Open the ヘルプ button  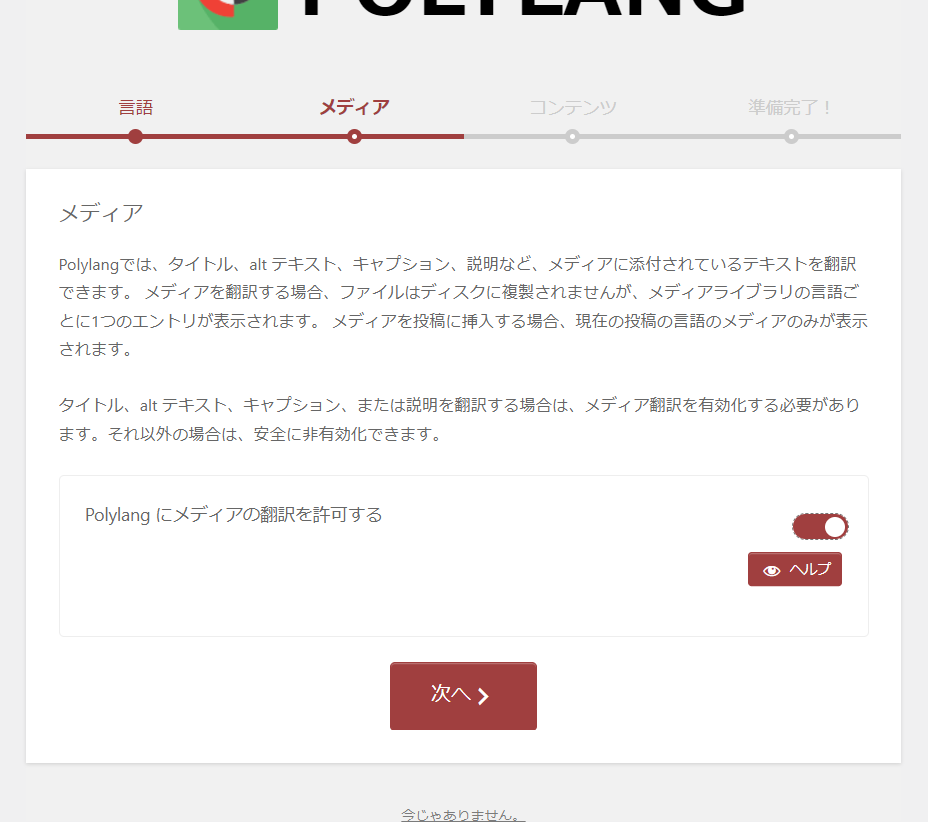click(795, 569)
